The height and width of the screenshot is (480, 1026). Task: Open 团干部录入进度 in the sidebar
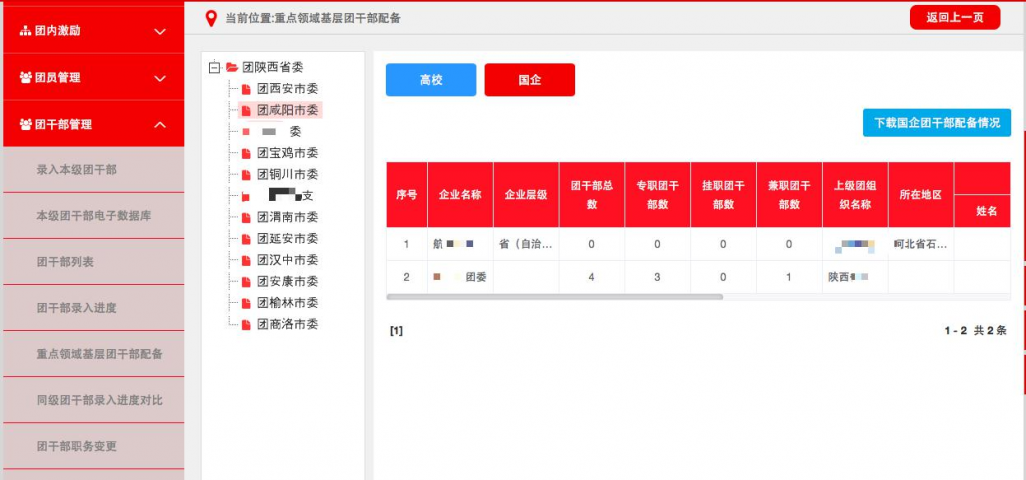click(x=76, y=308)
